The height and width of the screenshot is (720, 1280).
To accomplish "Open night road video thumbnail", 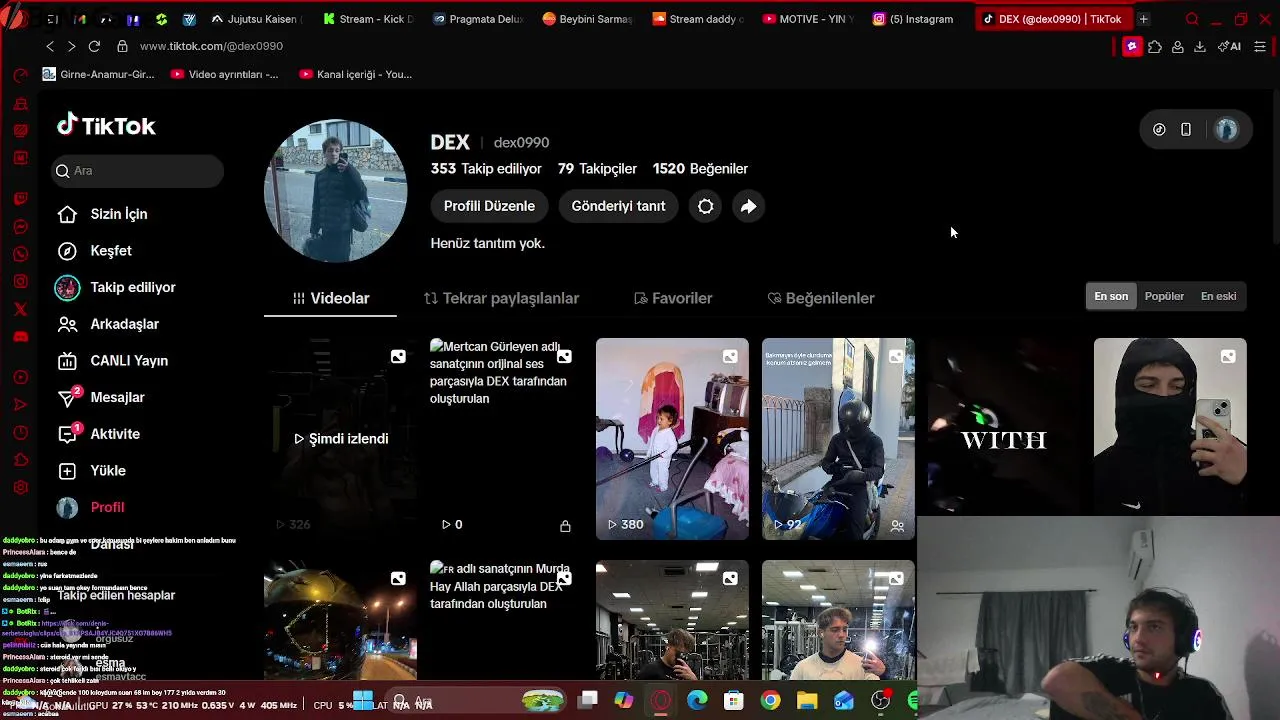I will click(340, 620).
